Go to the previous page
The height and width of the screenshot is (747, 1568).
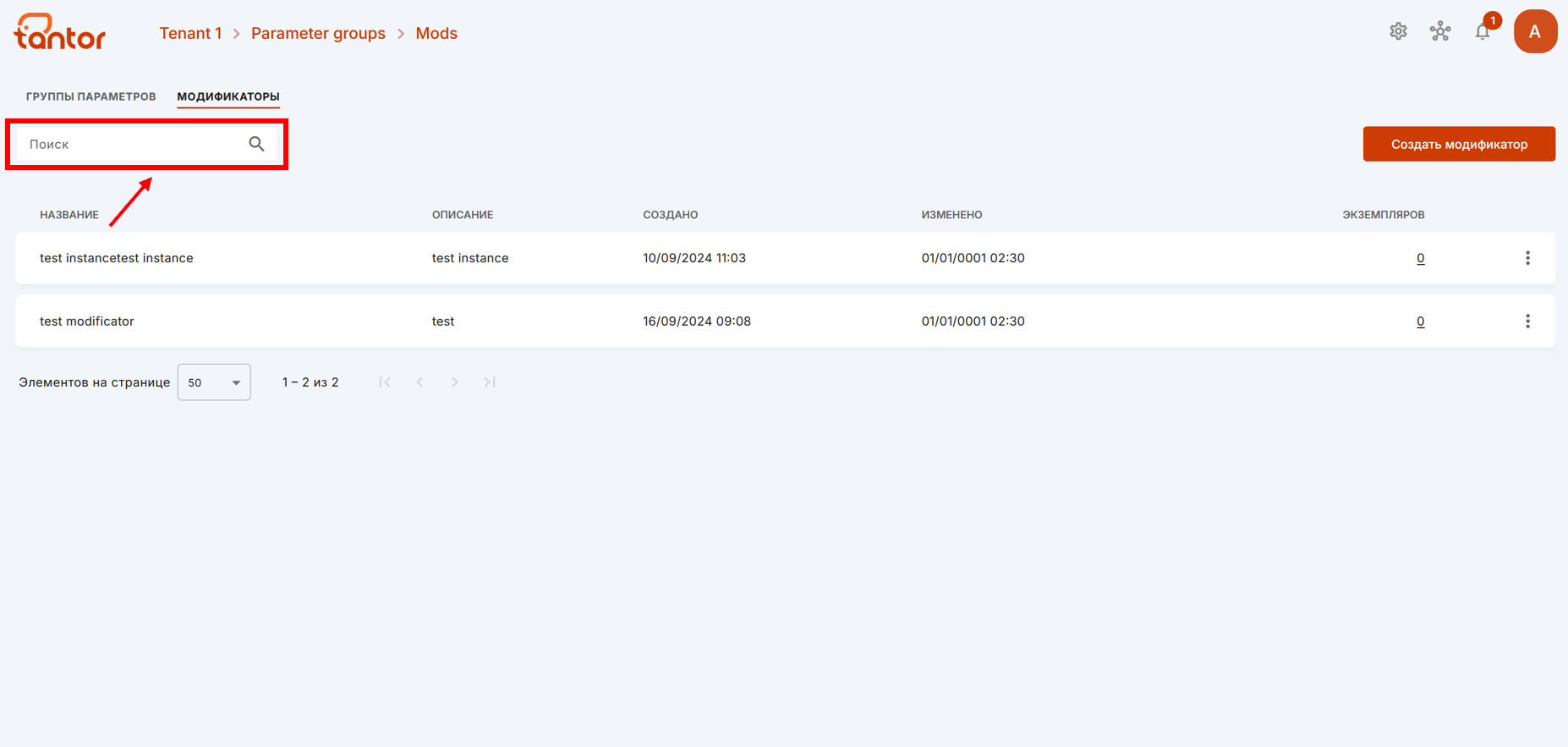pos(419,382)
